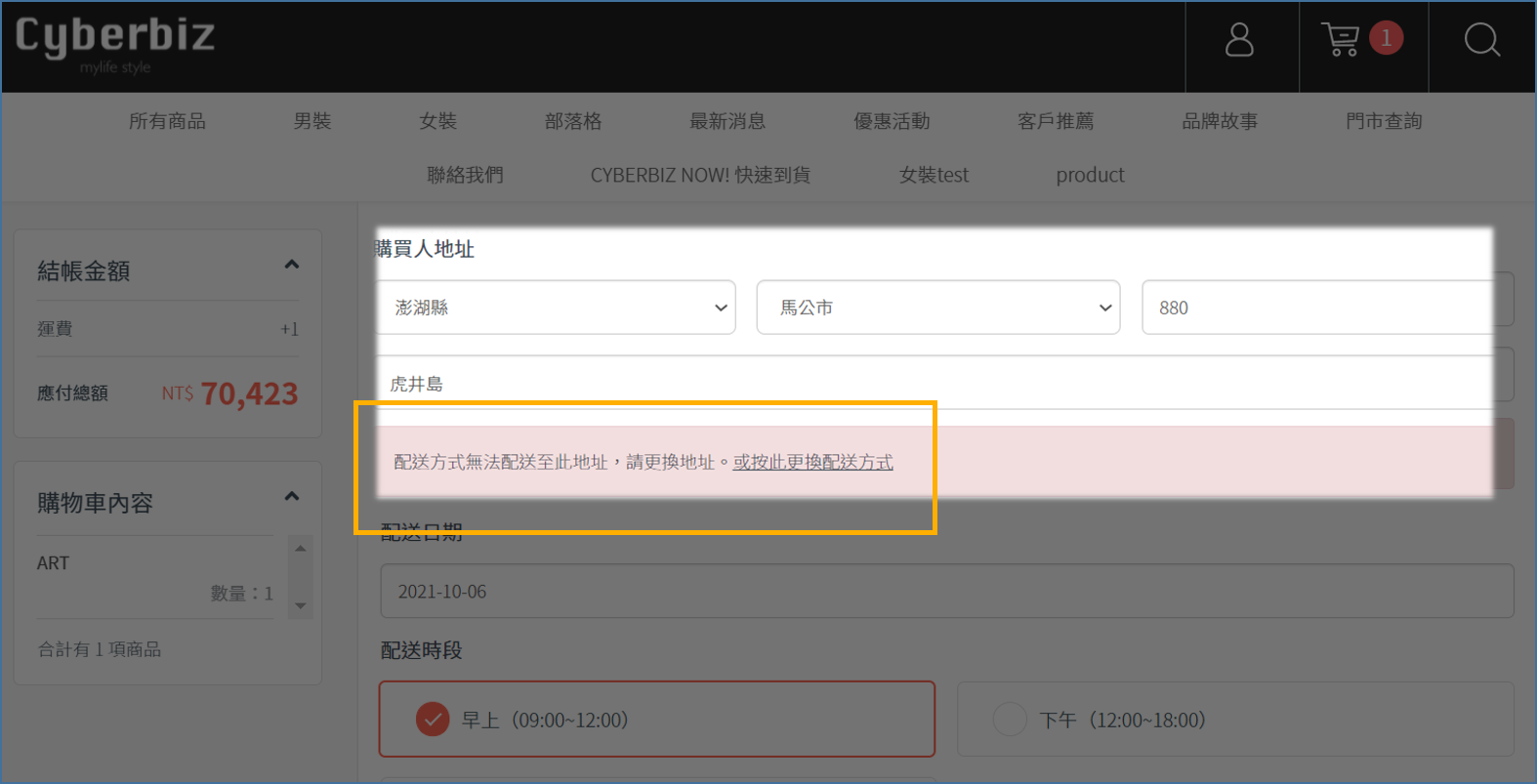
Task: Click the red cart count badge
Action: pos(1386,38)
